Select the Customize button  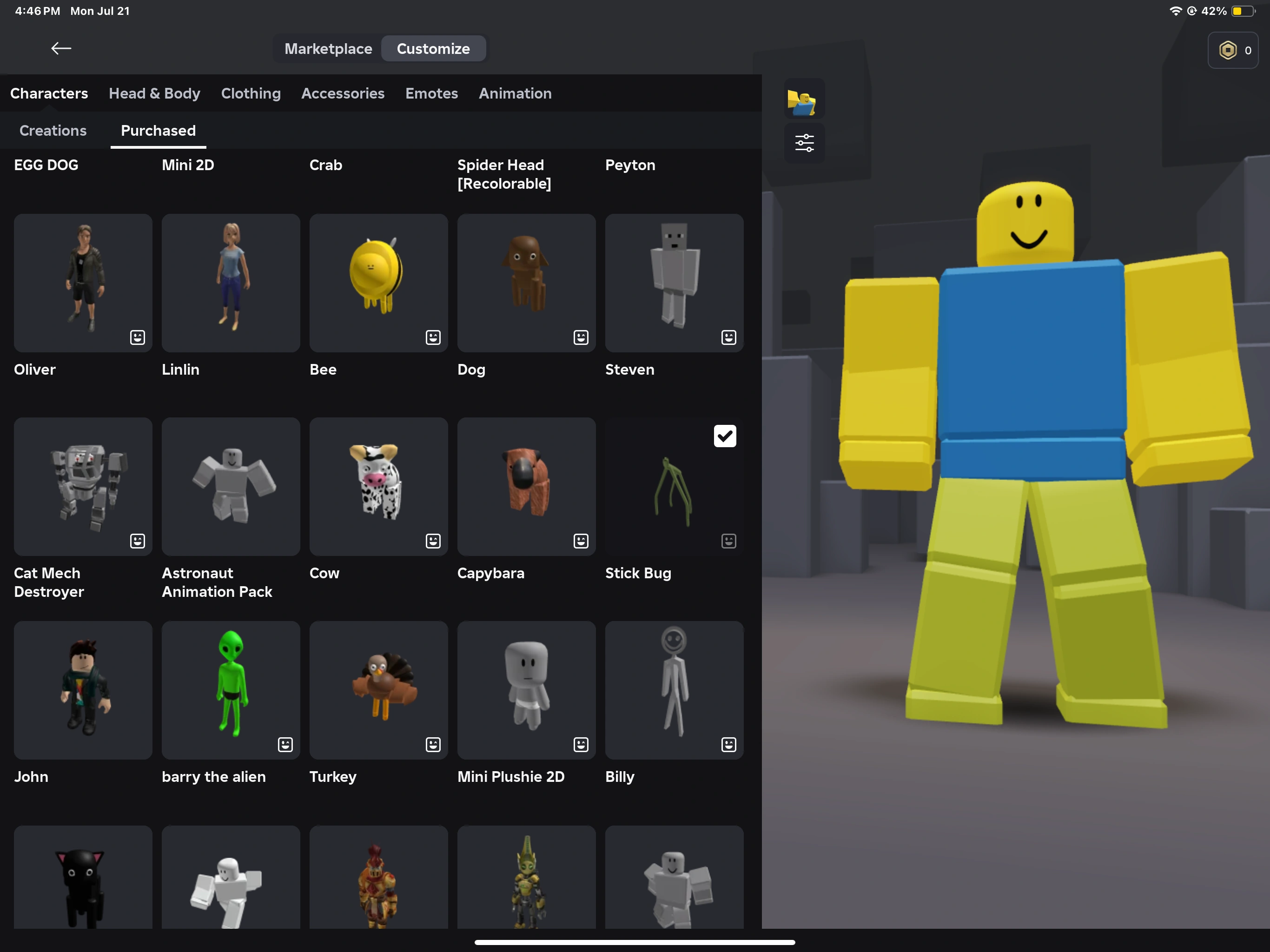[x=433, y=48]
